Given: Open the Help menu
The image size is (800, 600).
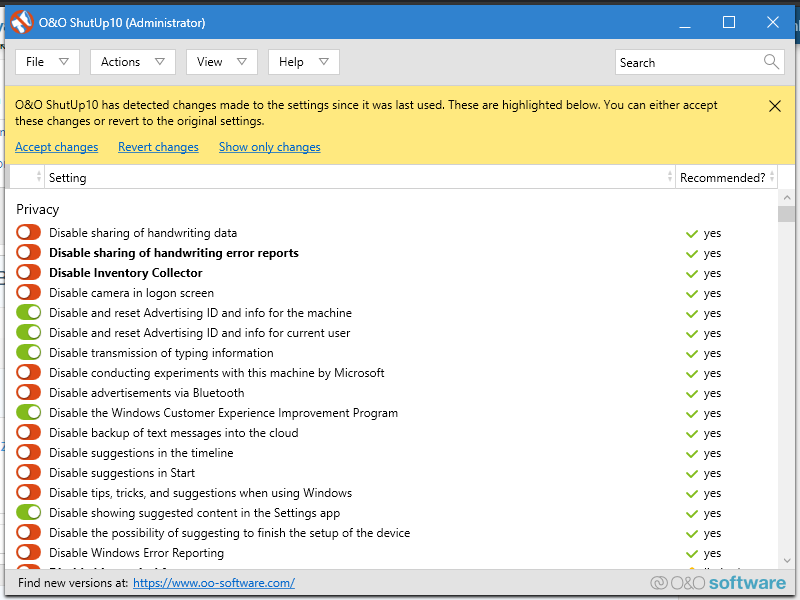Looking at the screenshot, I should 303,62.
